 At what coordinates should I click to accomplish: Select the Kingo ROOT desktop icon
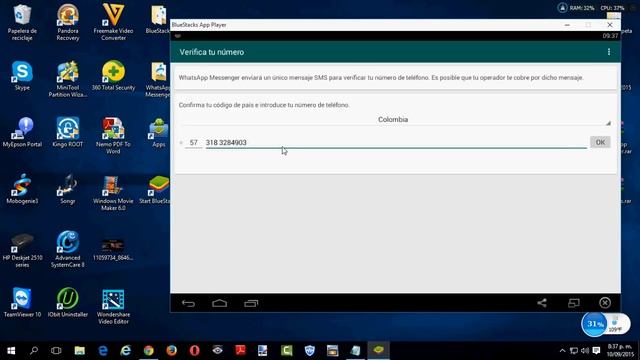(x=68, y=133)
